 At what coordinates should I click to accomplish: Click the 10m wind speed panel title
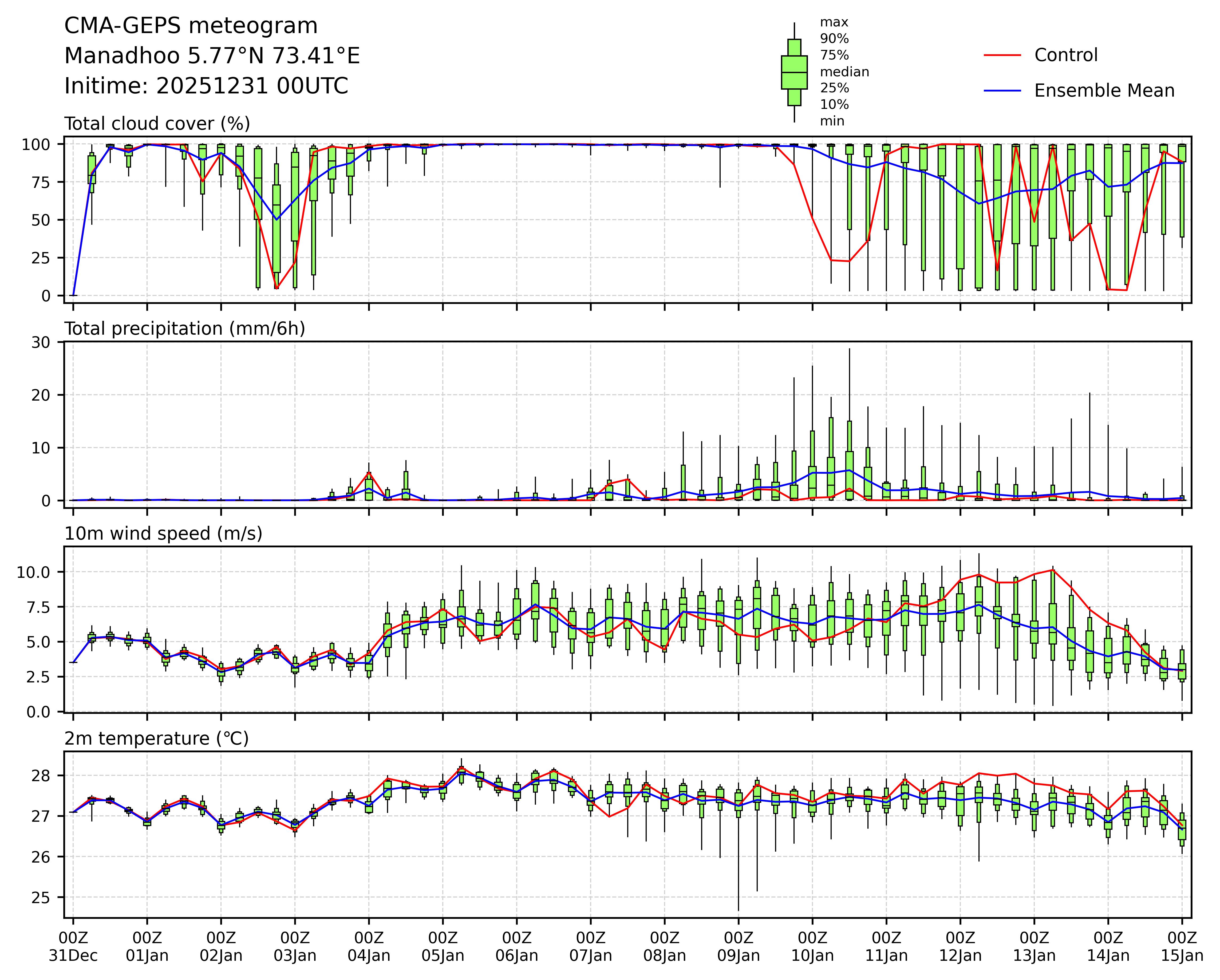[x=163, y=534]
